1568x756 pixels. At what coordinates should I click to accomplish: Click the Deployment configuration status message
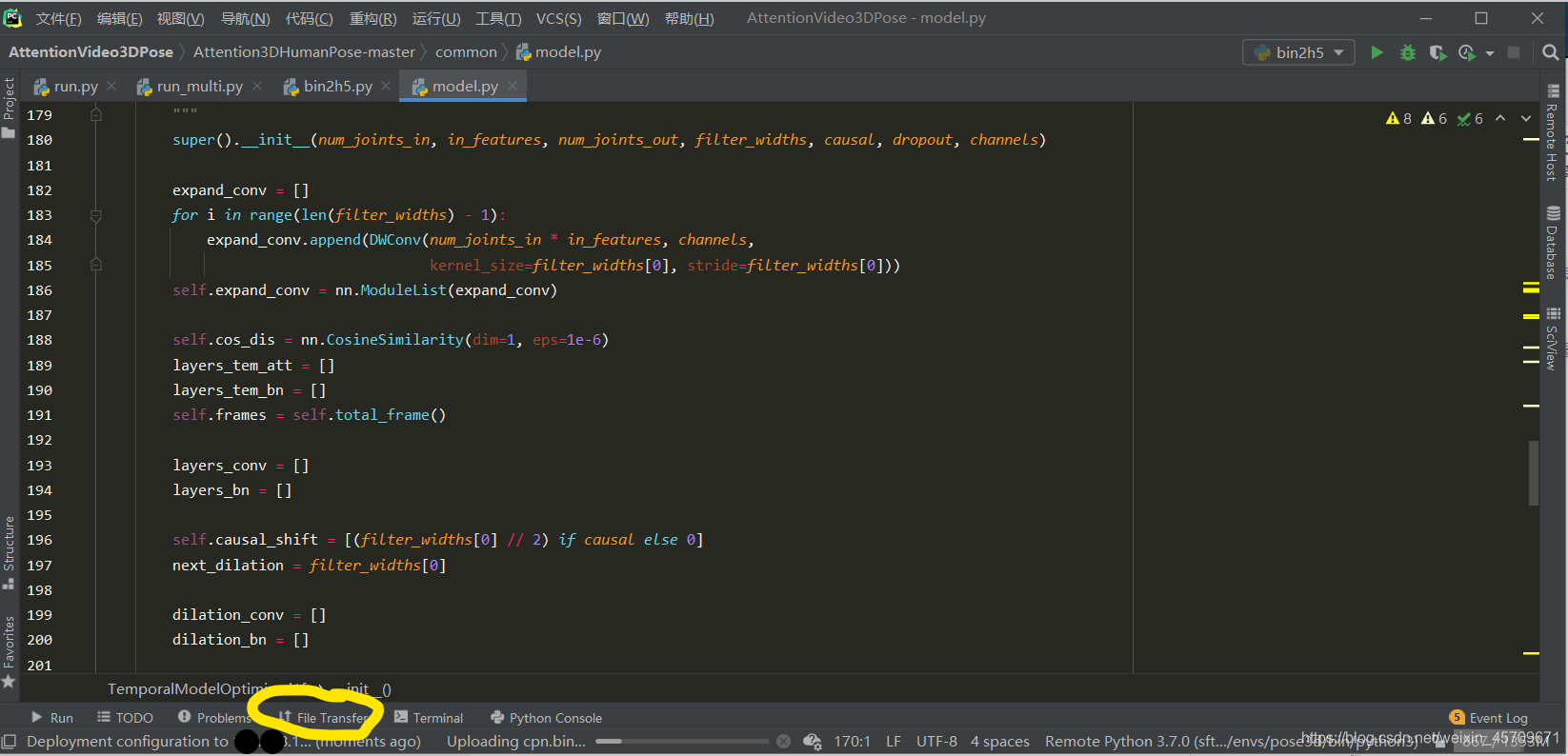click(x=223, y=741)
